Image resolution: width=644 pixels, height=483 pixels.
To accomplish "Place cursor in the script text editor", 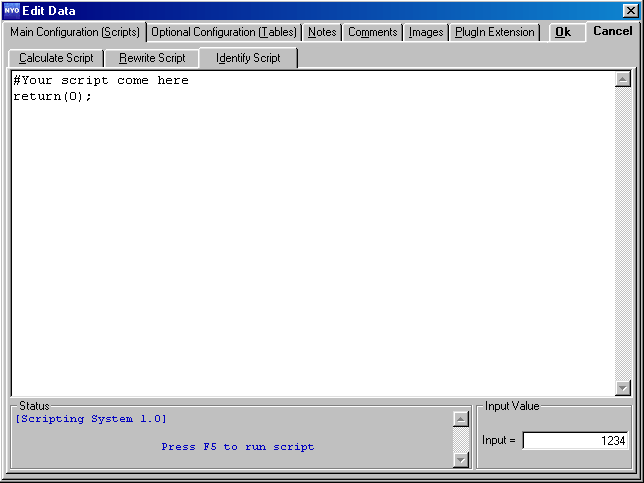I will 313,233.
